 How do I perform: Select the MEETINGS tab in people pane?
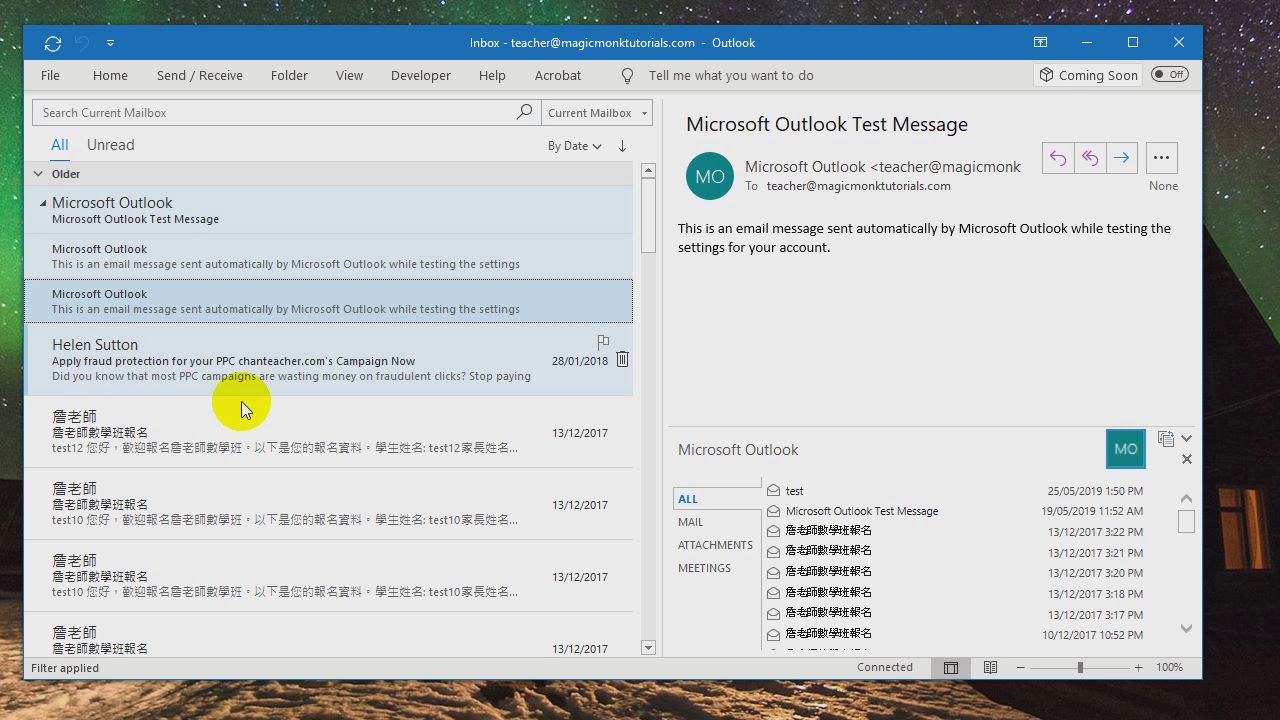704,568
